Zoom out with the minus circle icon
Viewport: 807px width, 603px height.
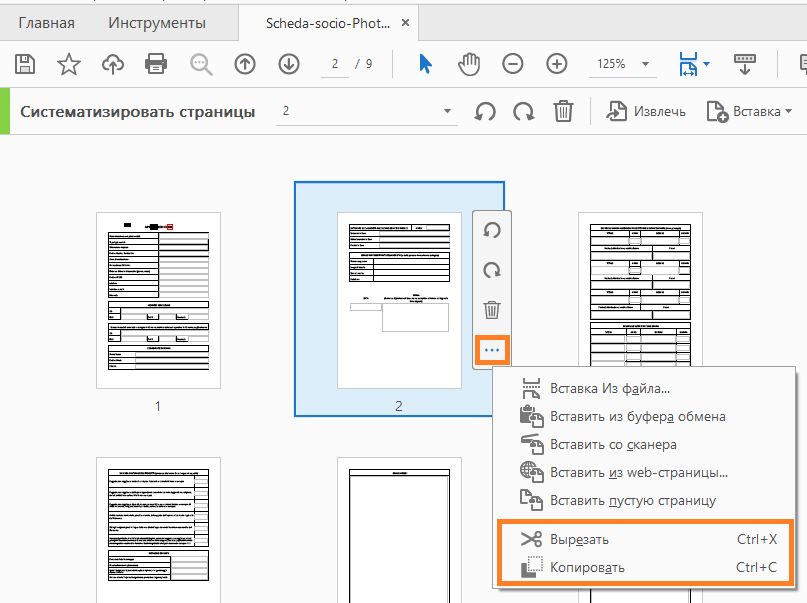coord(513,64)
